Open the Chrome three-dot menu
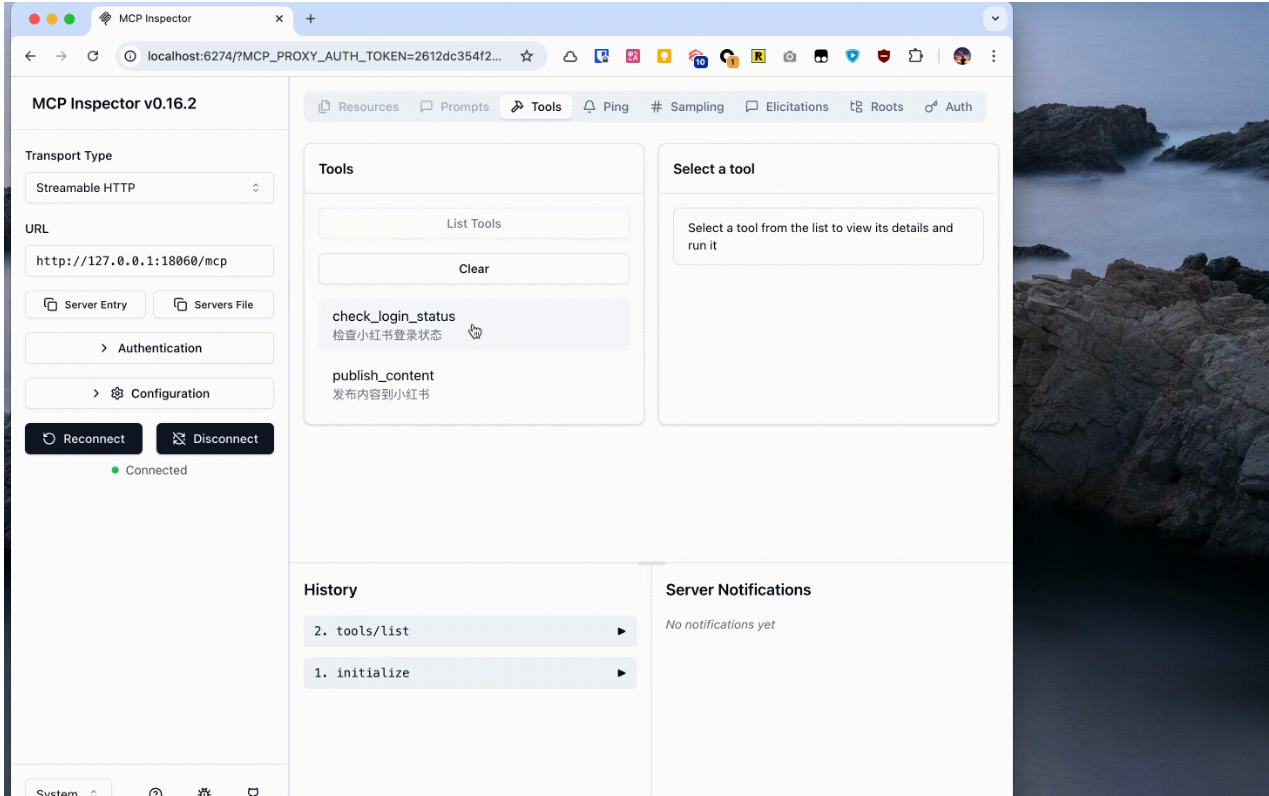This screenshot has height=796, width=1269. click(x=993, y=56)
